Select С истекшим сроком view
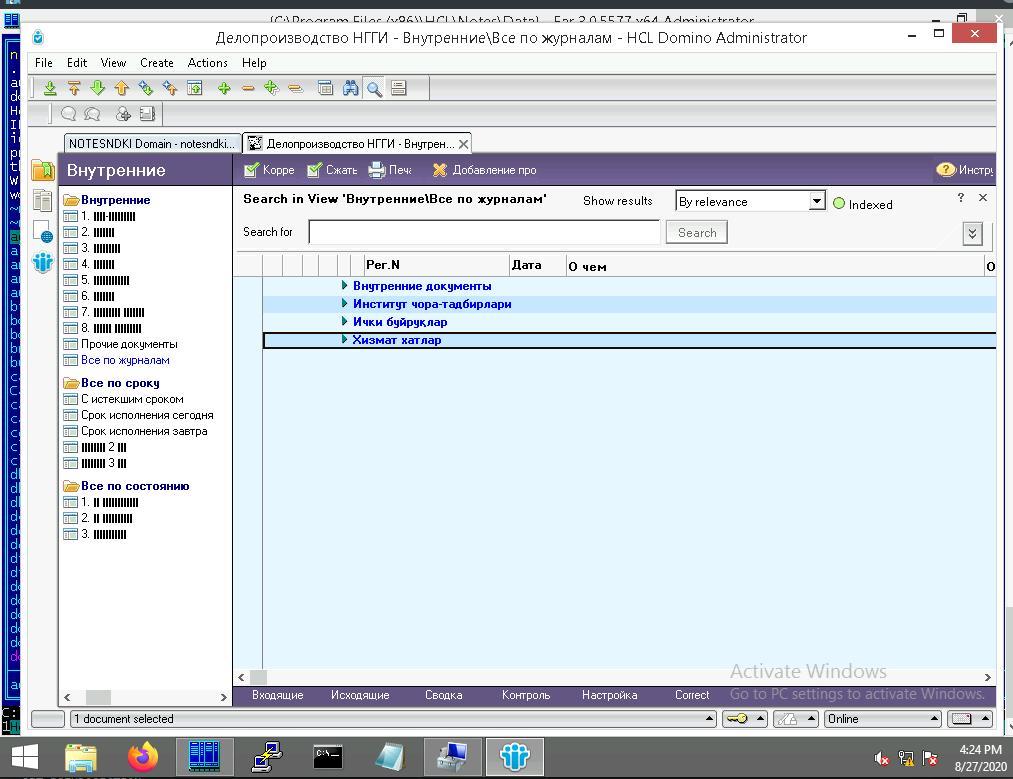 coord(132,399)
